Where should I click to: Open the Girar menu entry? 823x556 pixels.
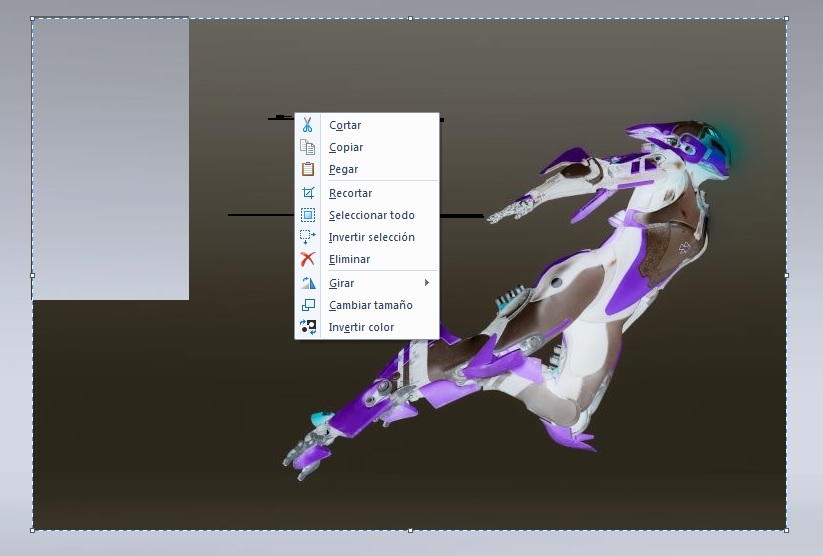(x=367, y=283)
